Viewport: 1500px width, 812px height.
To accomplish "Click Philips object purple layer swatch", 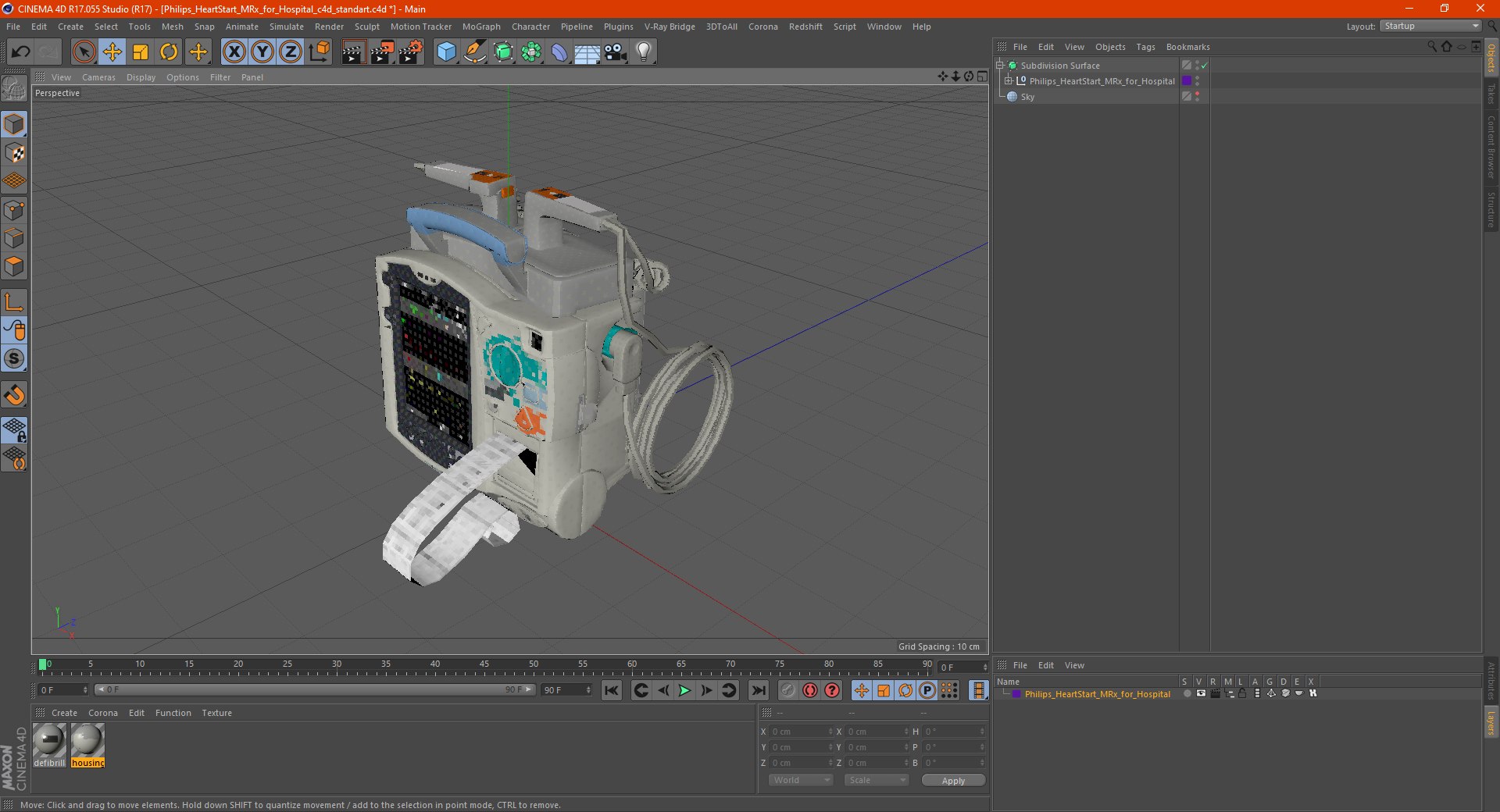I will (x=1187, y=80).
